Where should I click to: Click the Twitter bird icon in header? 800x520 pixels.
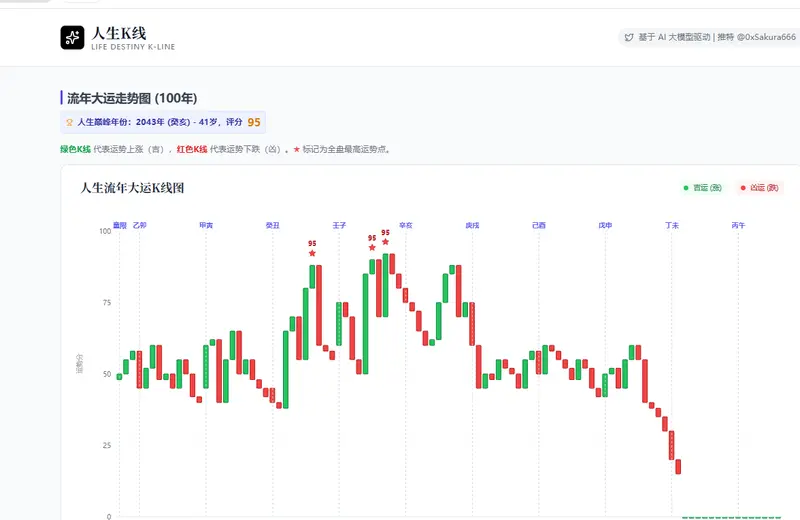tap(629, 37)
